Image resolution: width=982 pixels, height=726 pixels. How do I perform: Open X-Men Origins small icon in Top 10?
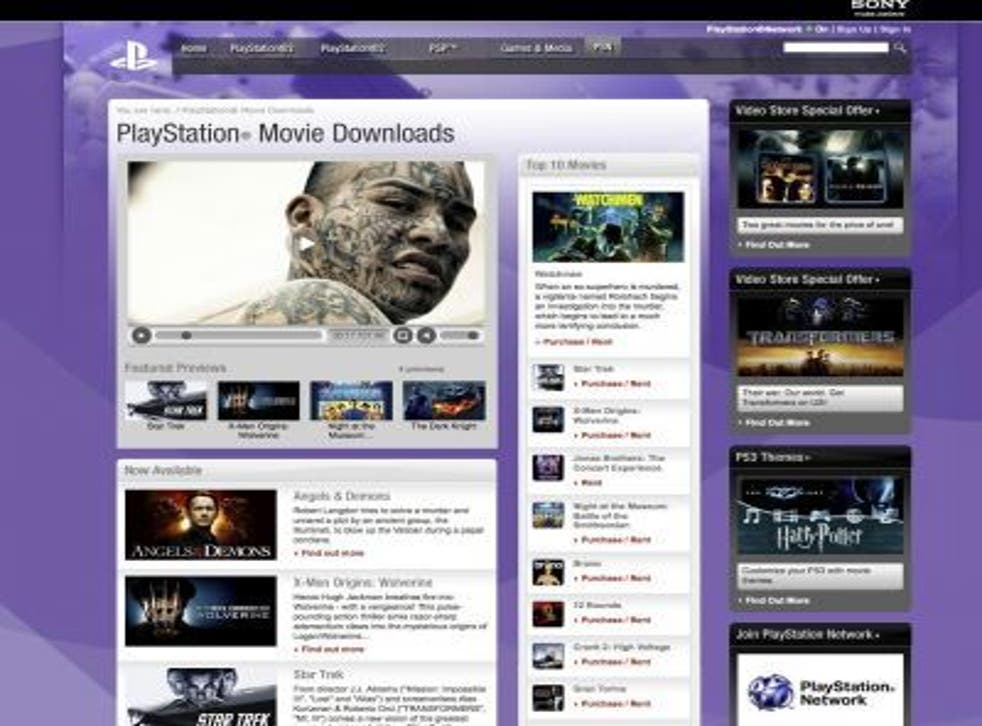[x=548, y=420]
